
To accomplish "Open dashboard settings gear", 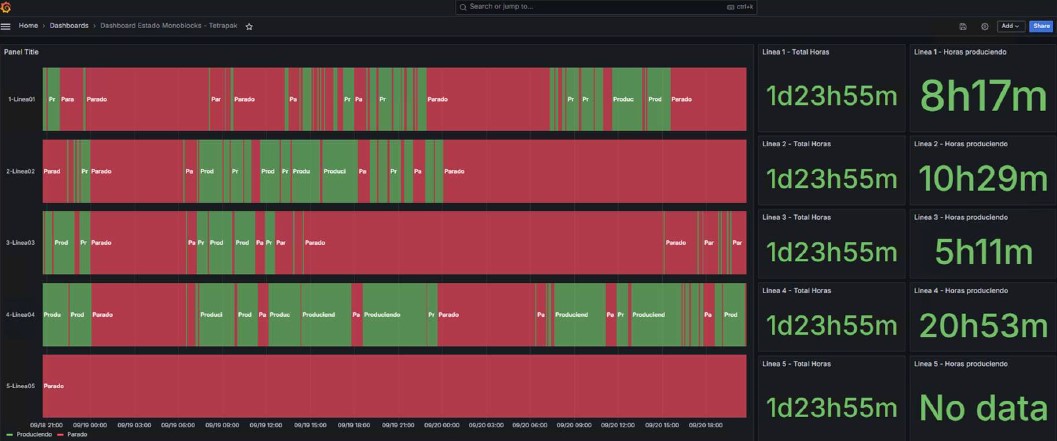I will [984, 26].
